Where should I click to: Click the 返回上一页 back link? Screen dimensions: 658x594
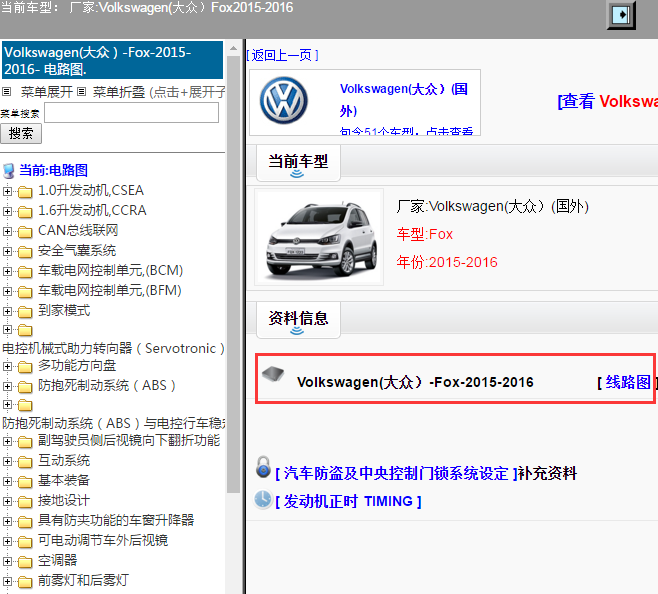pos(282,55)
